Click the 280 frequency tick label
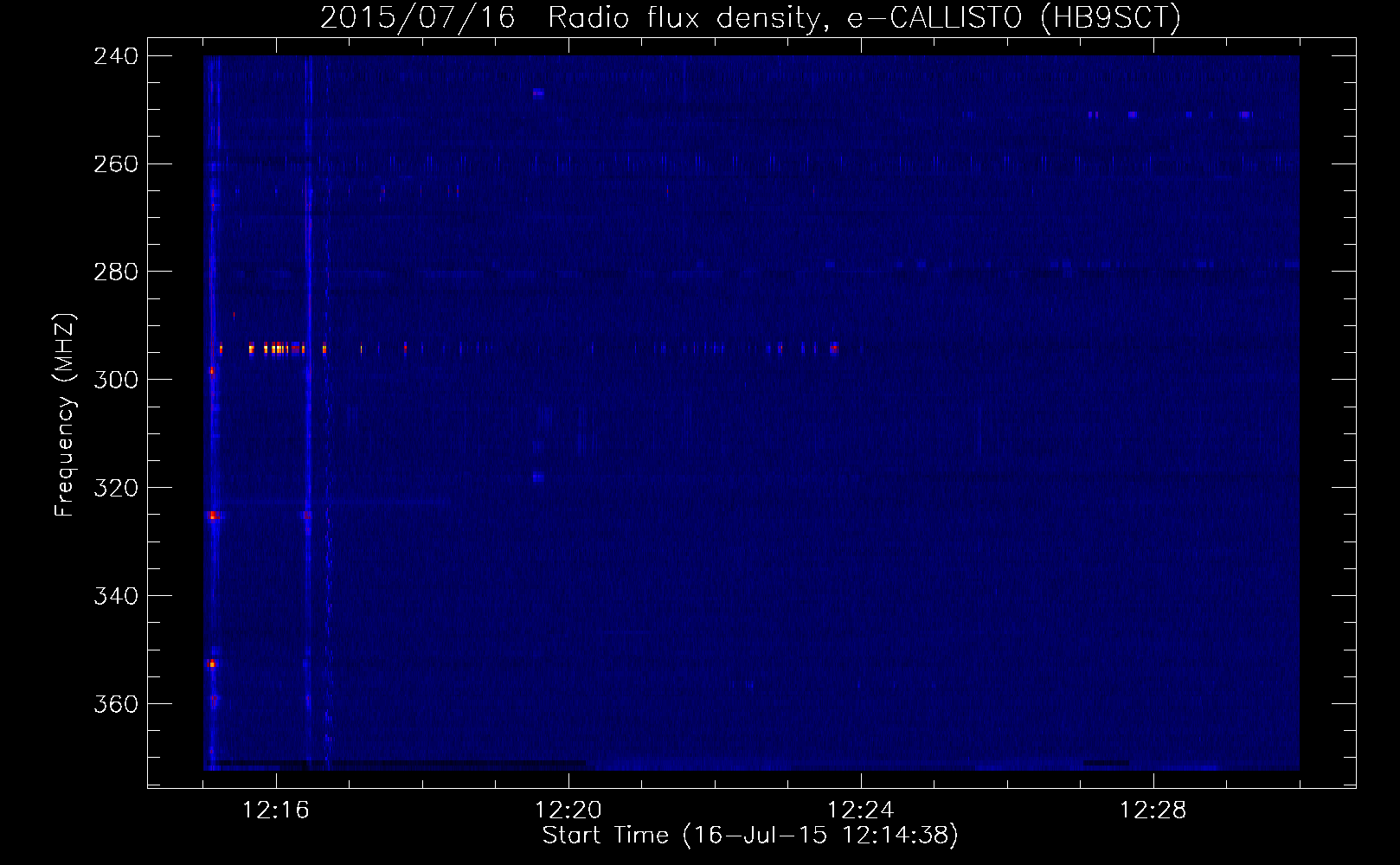The height and width of the screenshot is (865, 1400). pos(116,272)
